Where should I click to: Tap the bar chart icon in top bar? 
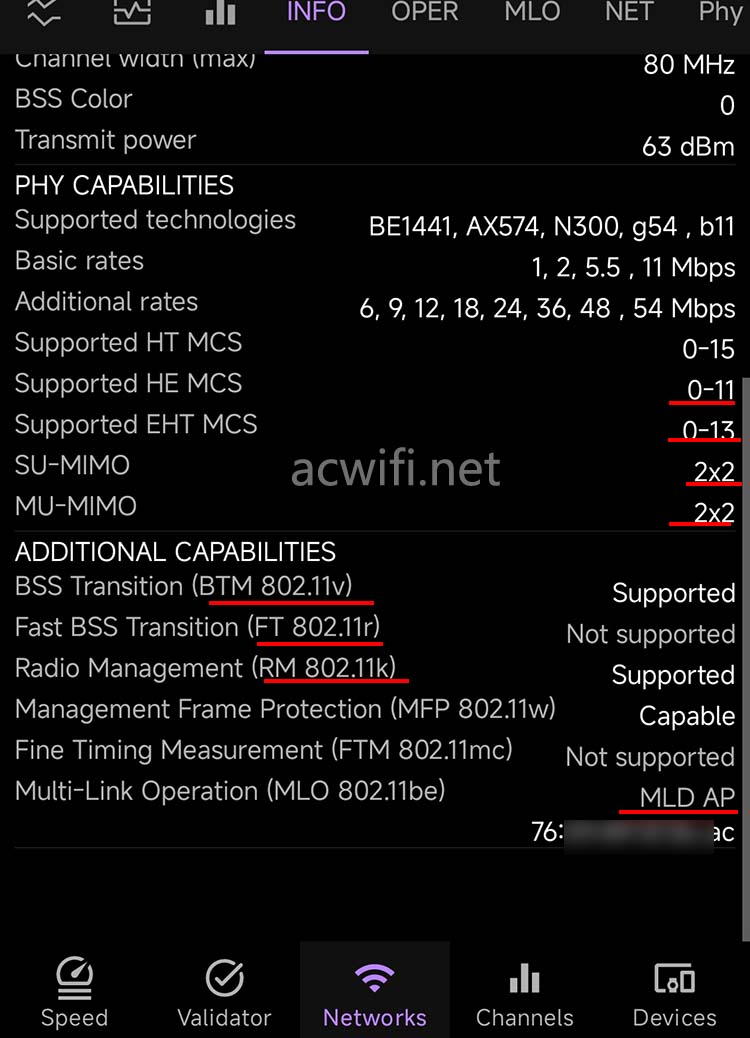click(x=220, y=13)
